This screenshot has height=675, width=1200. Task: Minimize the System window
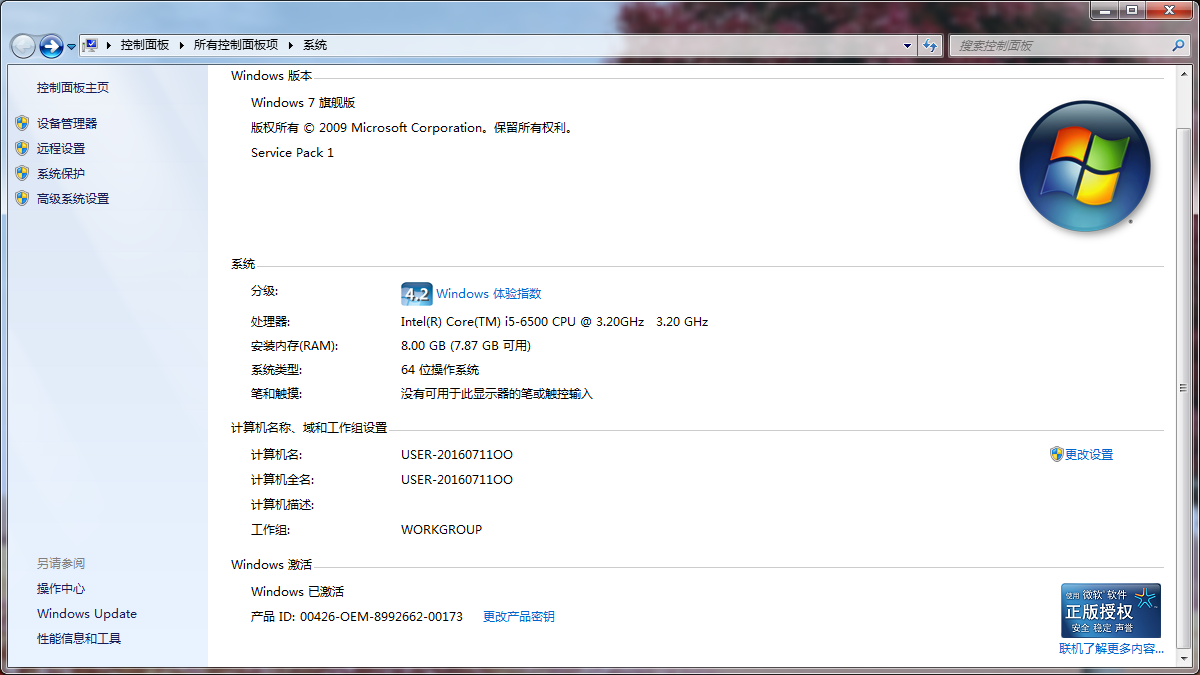point(1104,9)
